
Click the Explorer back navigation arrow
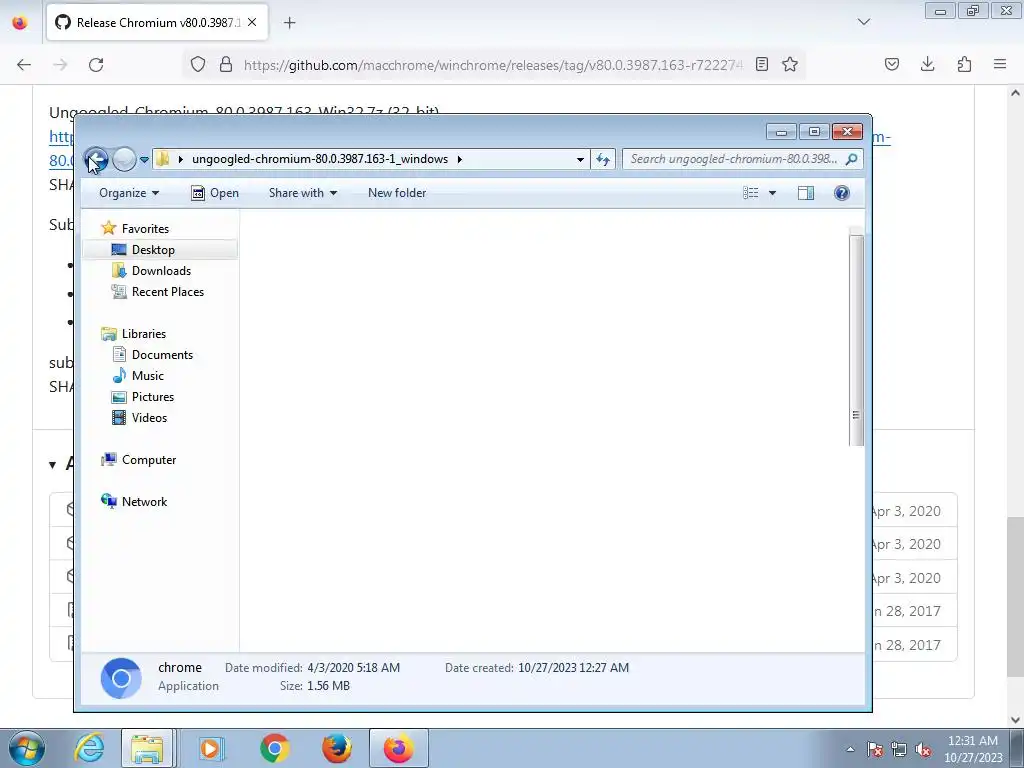tap(97, 159)
